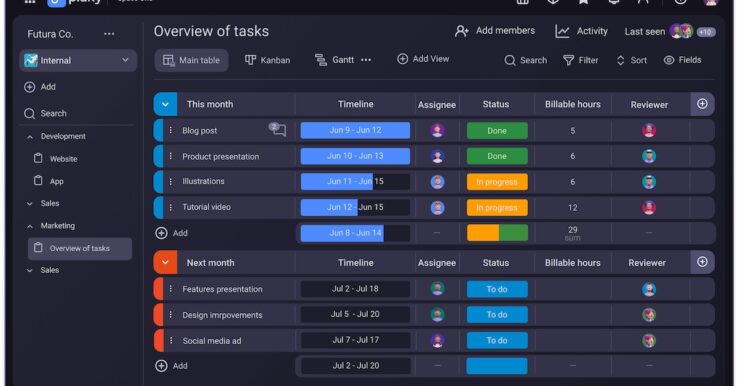This screenshot has width=738, height=386.
Task: Open the Sort tool
Action: point(632,60)
